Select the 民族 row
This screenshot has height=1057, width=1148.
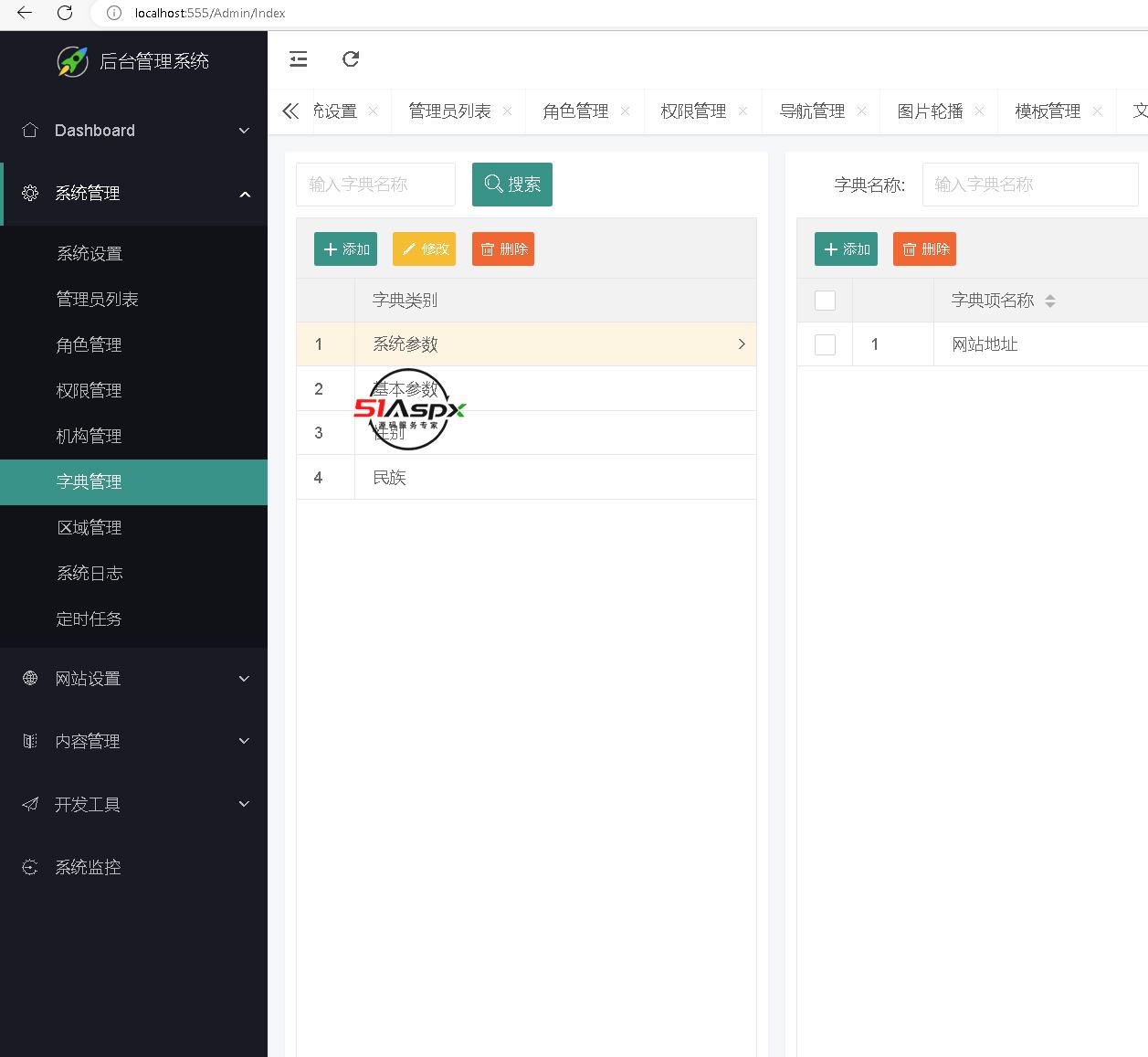coord(526,477)
